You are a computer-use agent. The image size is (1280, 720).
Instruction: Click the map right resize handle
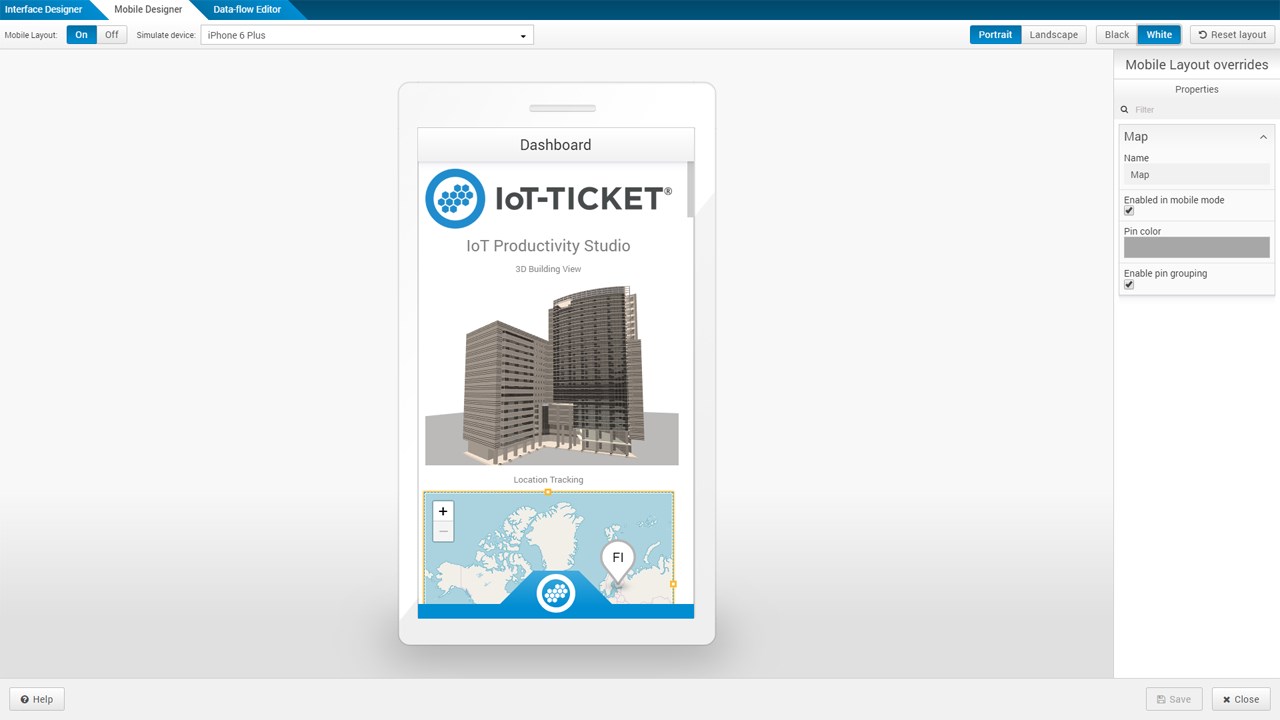coord(673,584)
